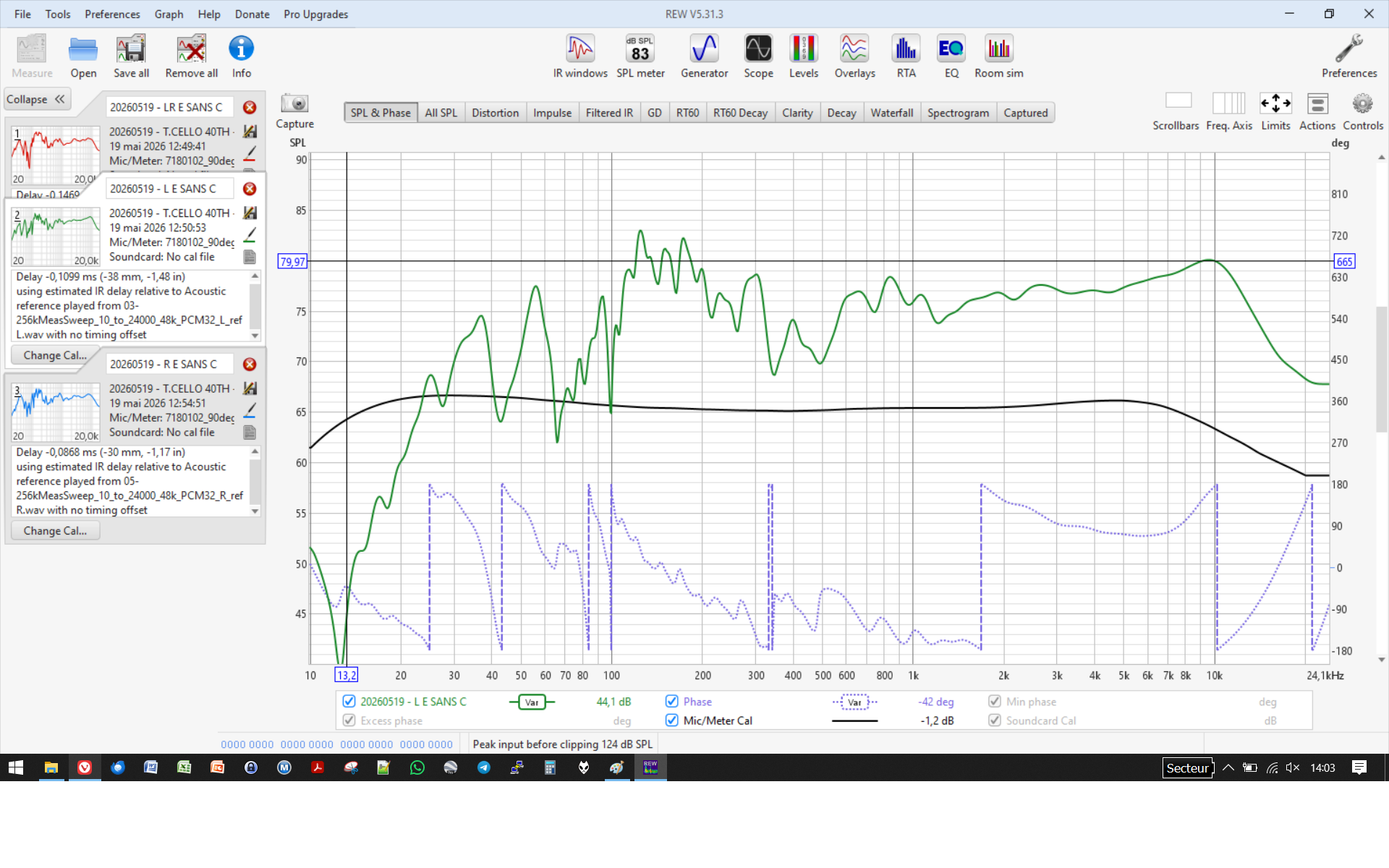Open the Levels meter
Image resolution: width=1389 pixels, height=868 pixels.
[804, 56]
